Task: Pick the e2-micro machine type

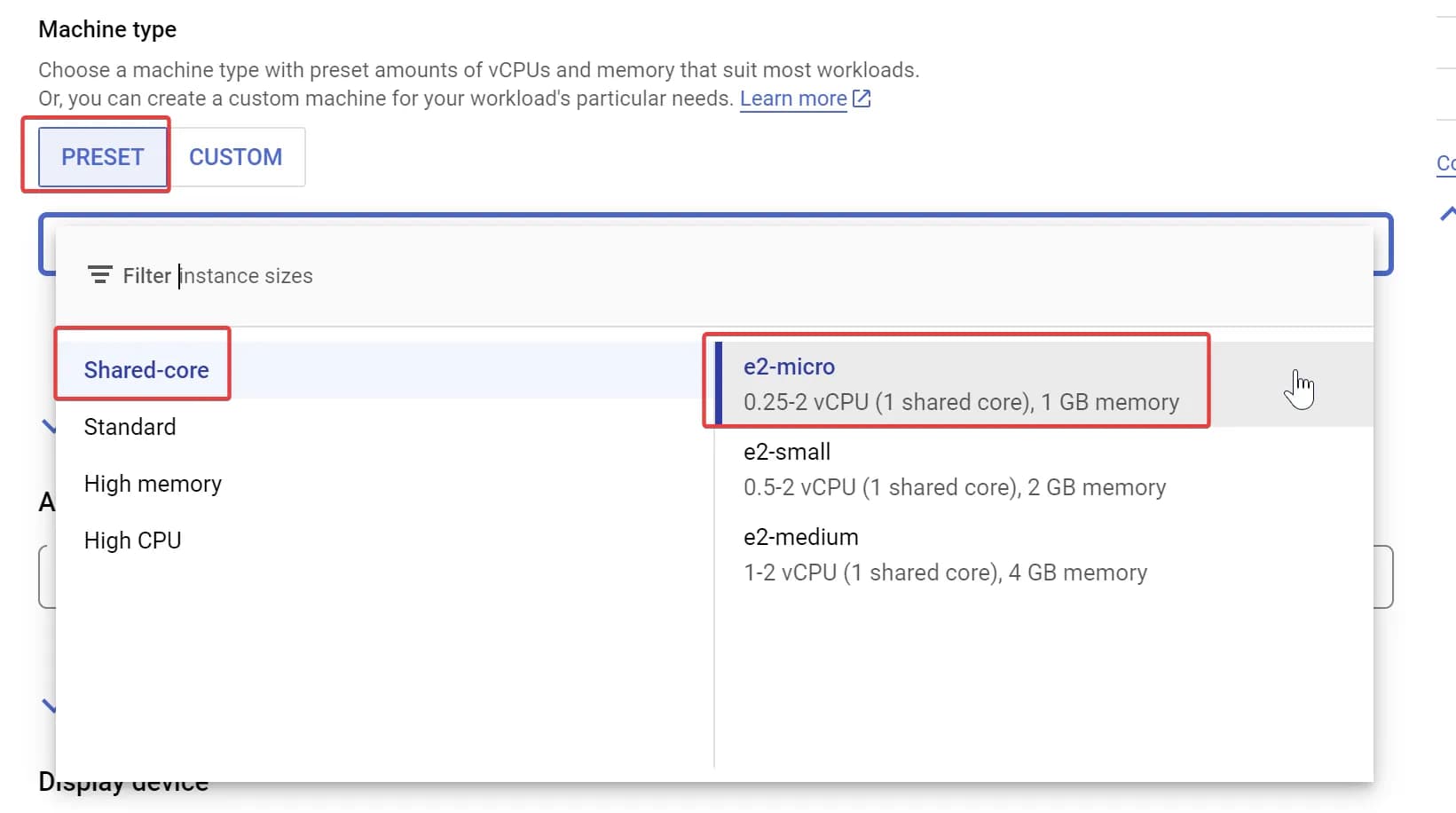Action: pos(1044,384)
